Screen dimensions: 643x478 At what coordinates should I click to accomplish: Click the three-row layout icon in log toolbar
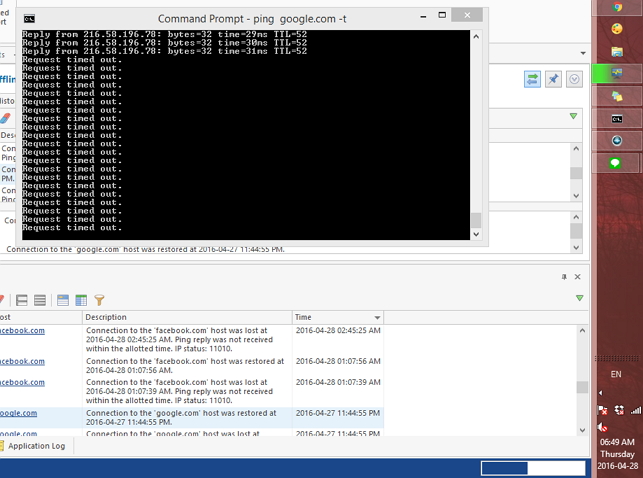40,300
